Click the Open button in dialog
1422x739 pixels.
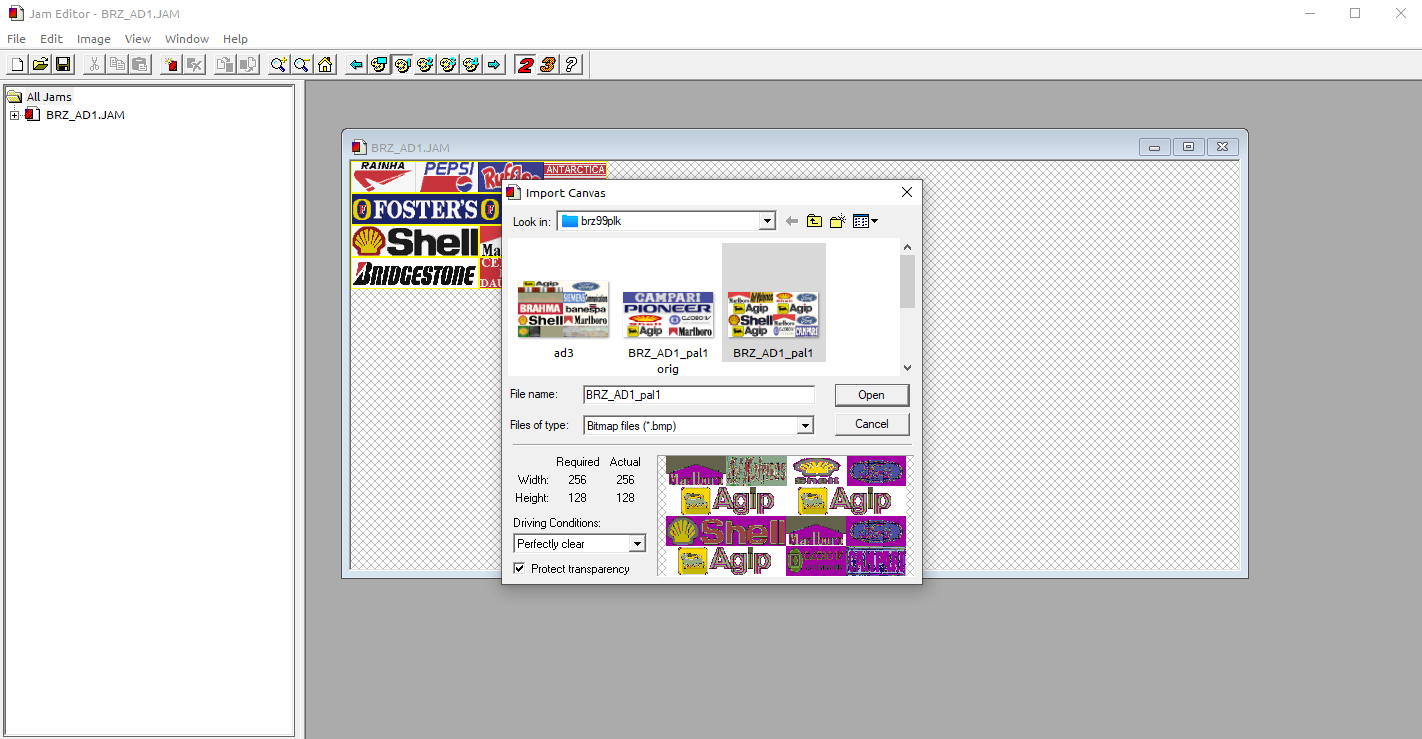(871, 395)
